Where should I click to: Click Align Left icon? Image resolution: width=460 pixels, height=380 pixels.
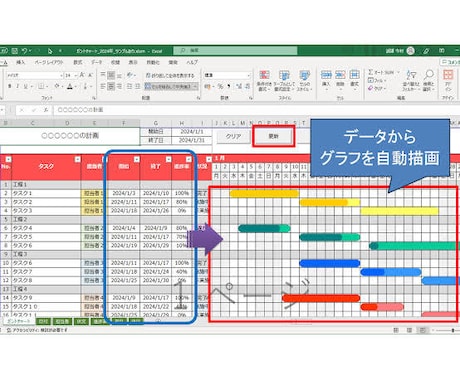tap(103, 86)
